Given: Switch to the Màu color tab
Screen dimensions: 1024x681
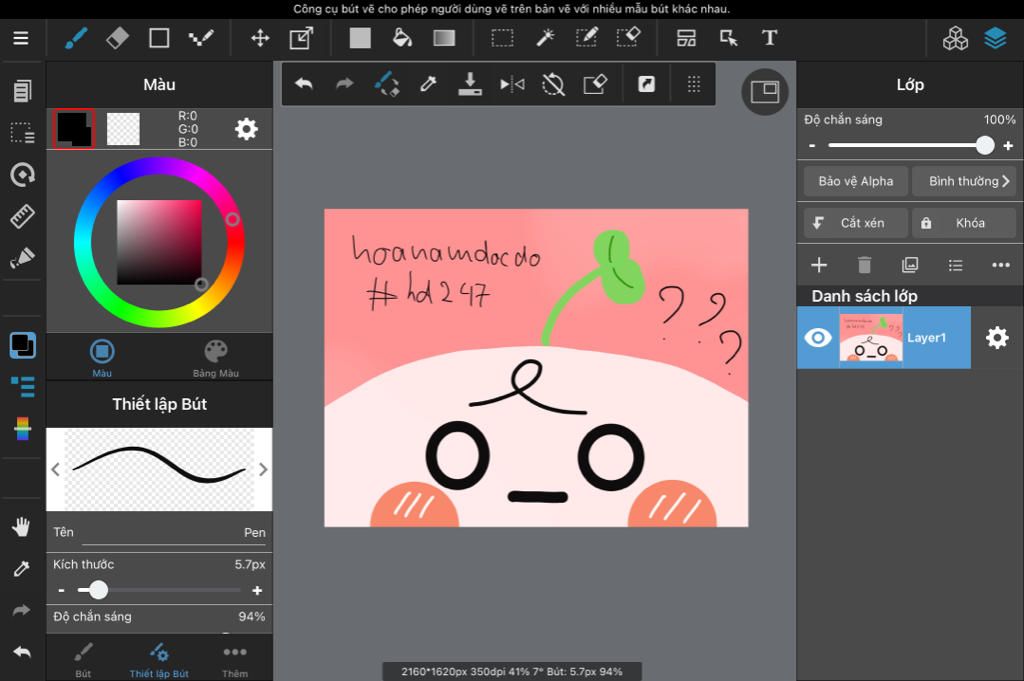Looking at the screenshot, I should click(102, 358).
